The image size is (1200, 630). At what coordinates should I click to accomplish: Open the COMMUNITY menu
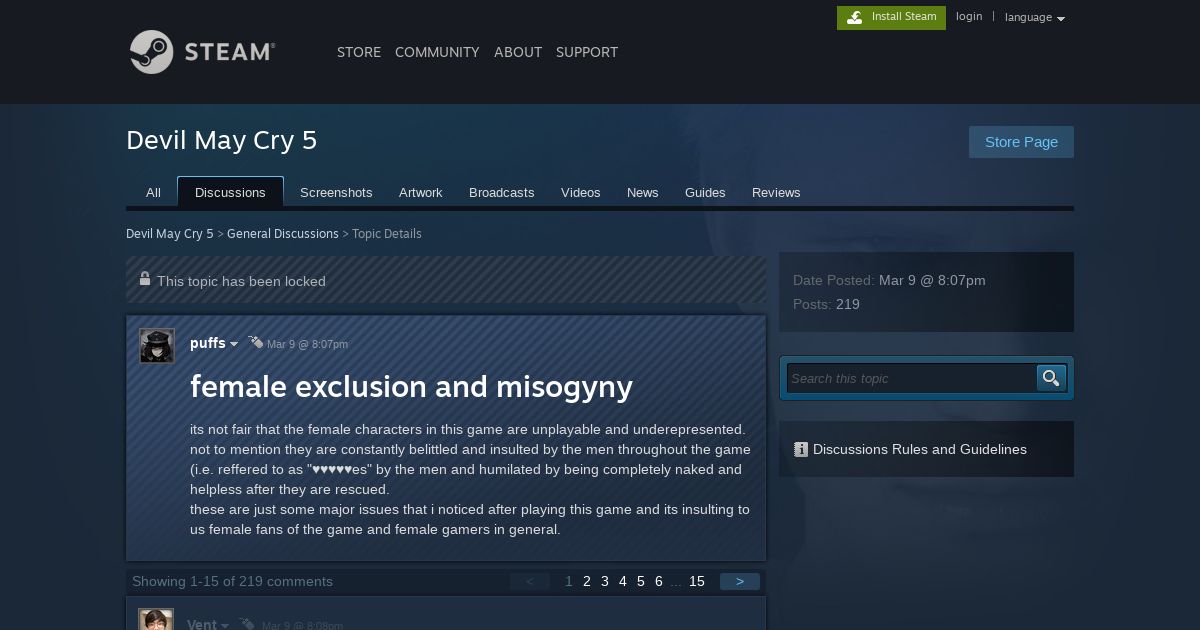pos(437,52)
